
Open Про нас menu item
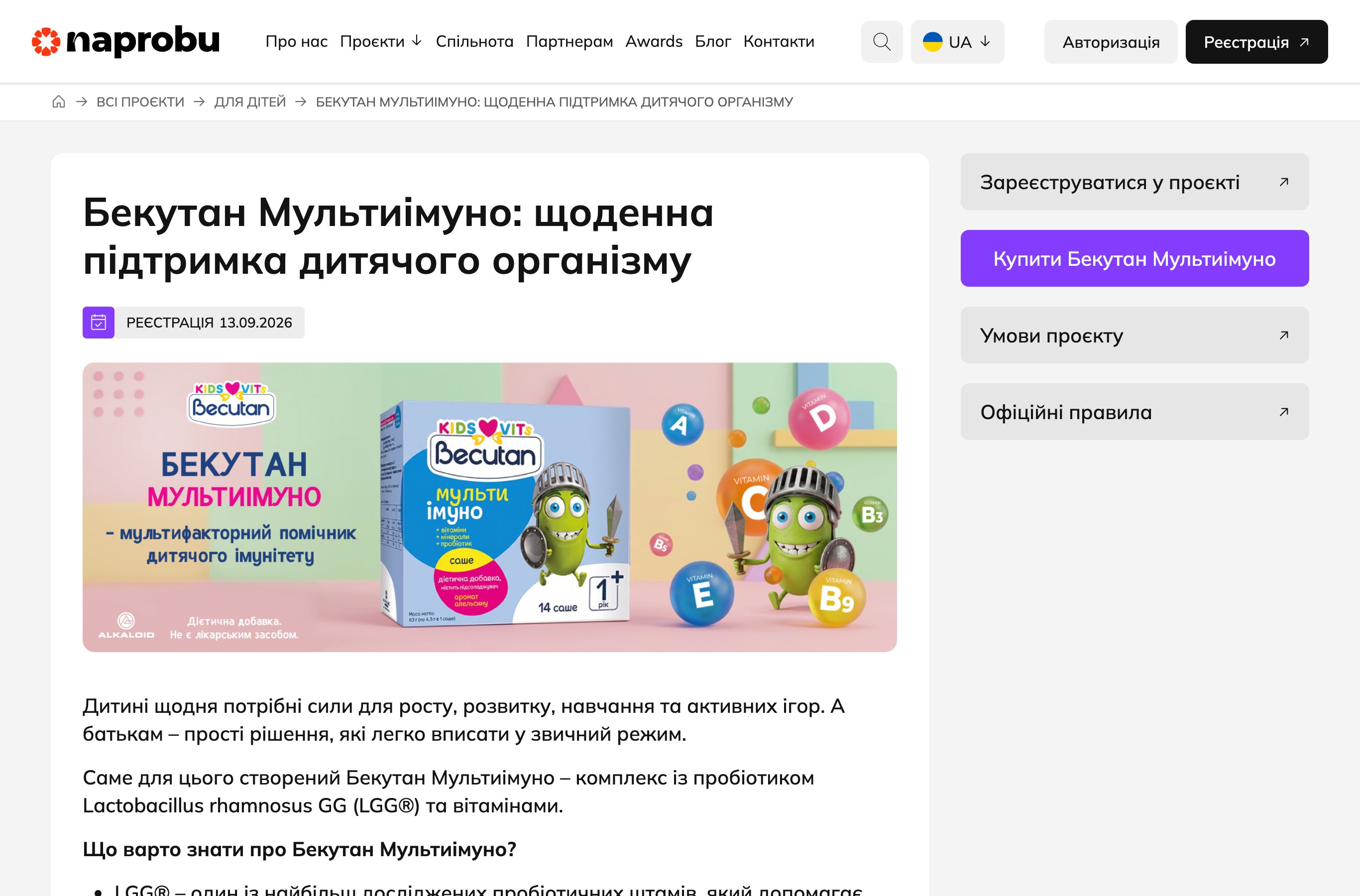coord(297,41)
